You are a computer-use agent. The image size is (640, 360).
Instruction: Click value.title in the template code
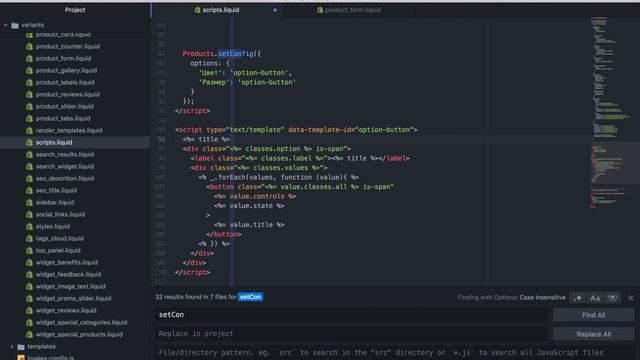[x=251, y=225]
